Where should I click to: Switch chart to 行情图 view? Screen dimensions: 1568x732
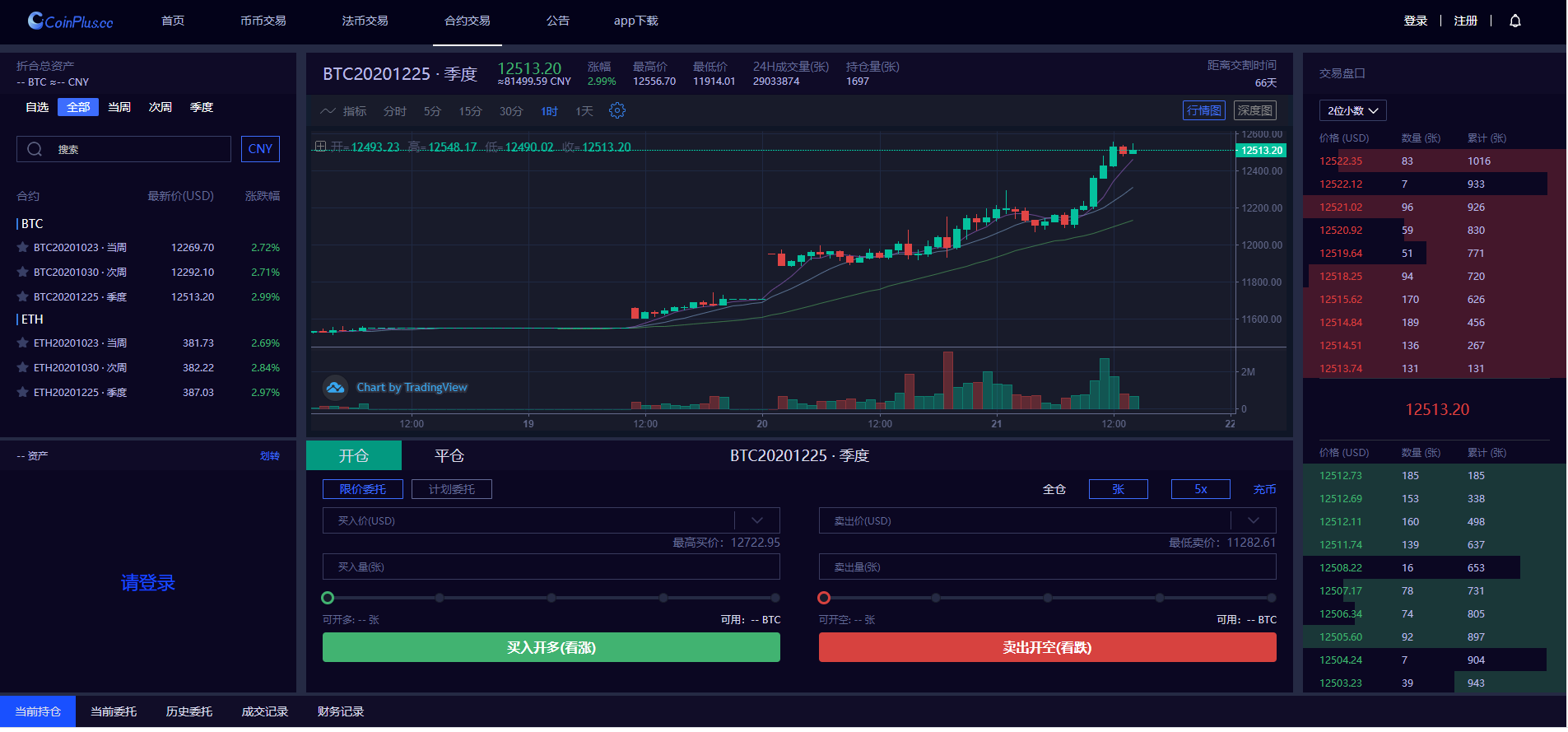click(1204, 110)
